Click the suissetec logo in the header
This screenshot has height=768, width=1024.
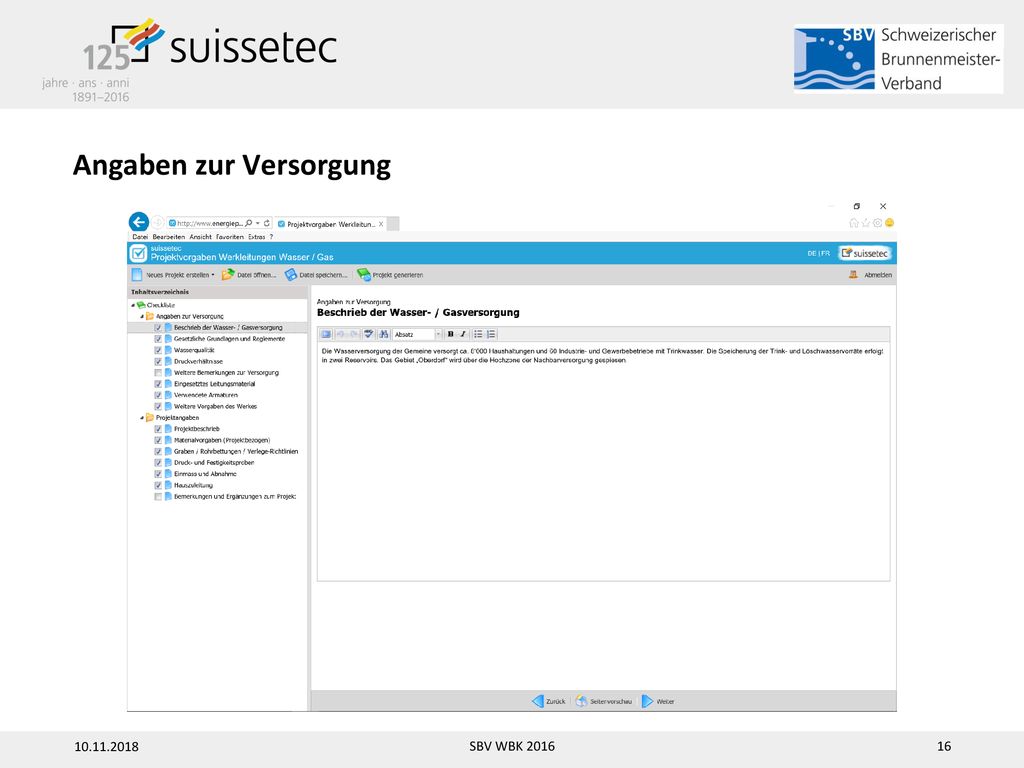click(865, 253)
